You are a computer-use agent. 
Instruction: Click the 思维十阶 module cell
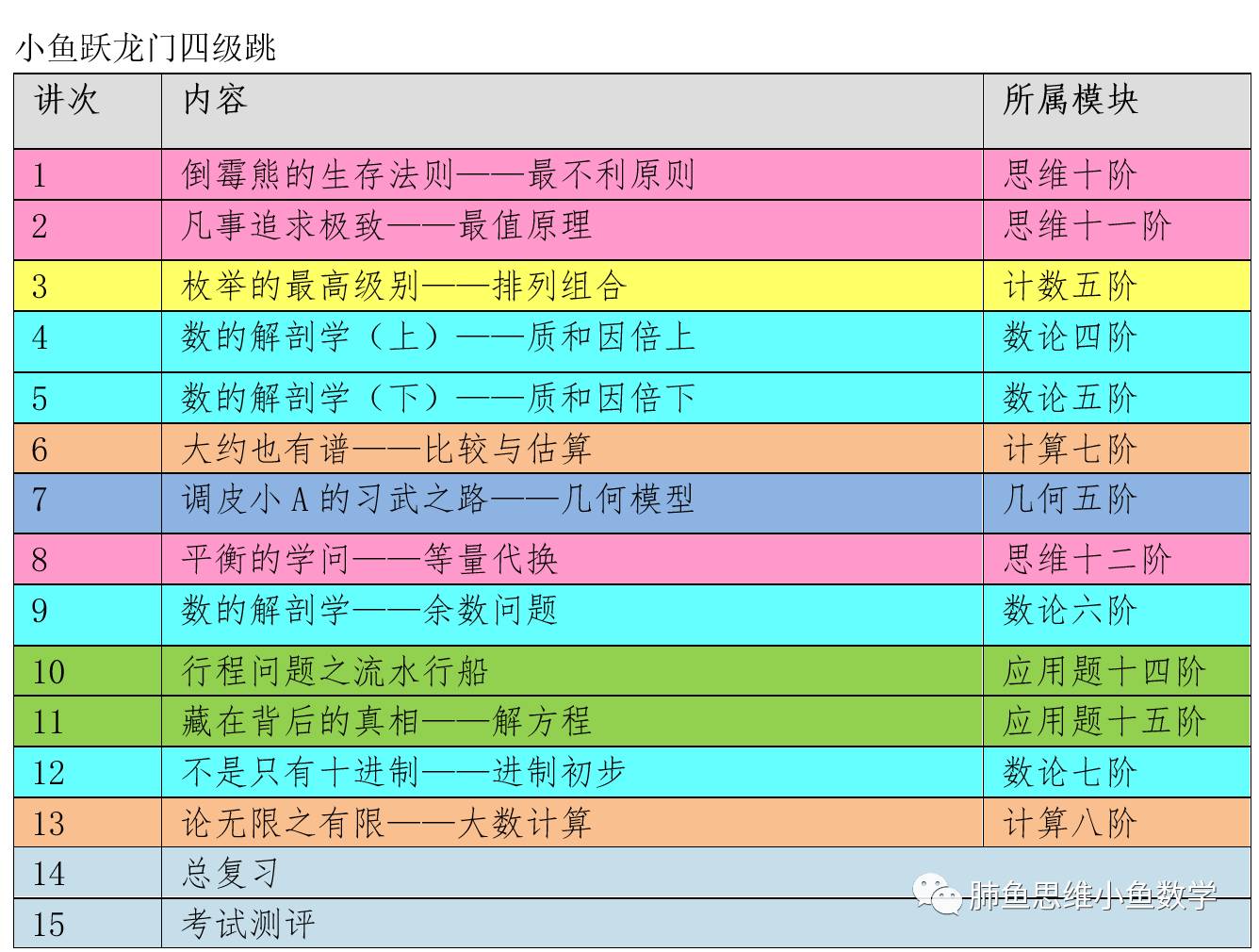click(x=1117, y=174)
